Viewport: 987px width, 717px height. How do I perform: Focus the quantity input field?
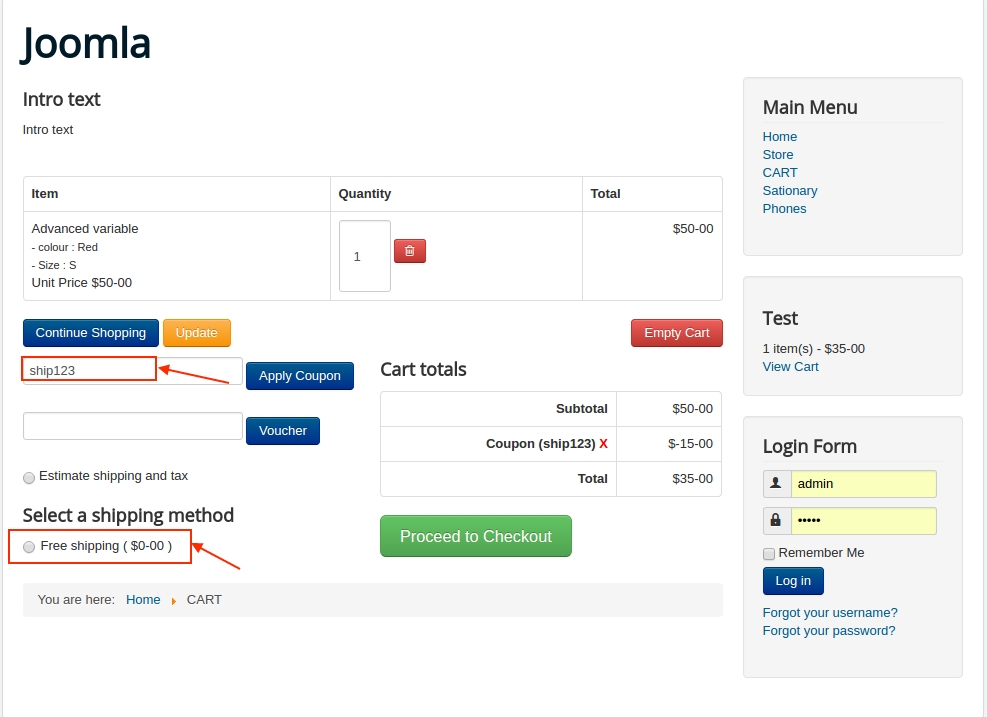click(x=364, y=256)
